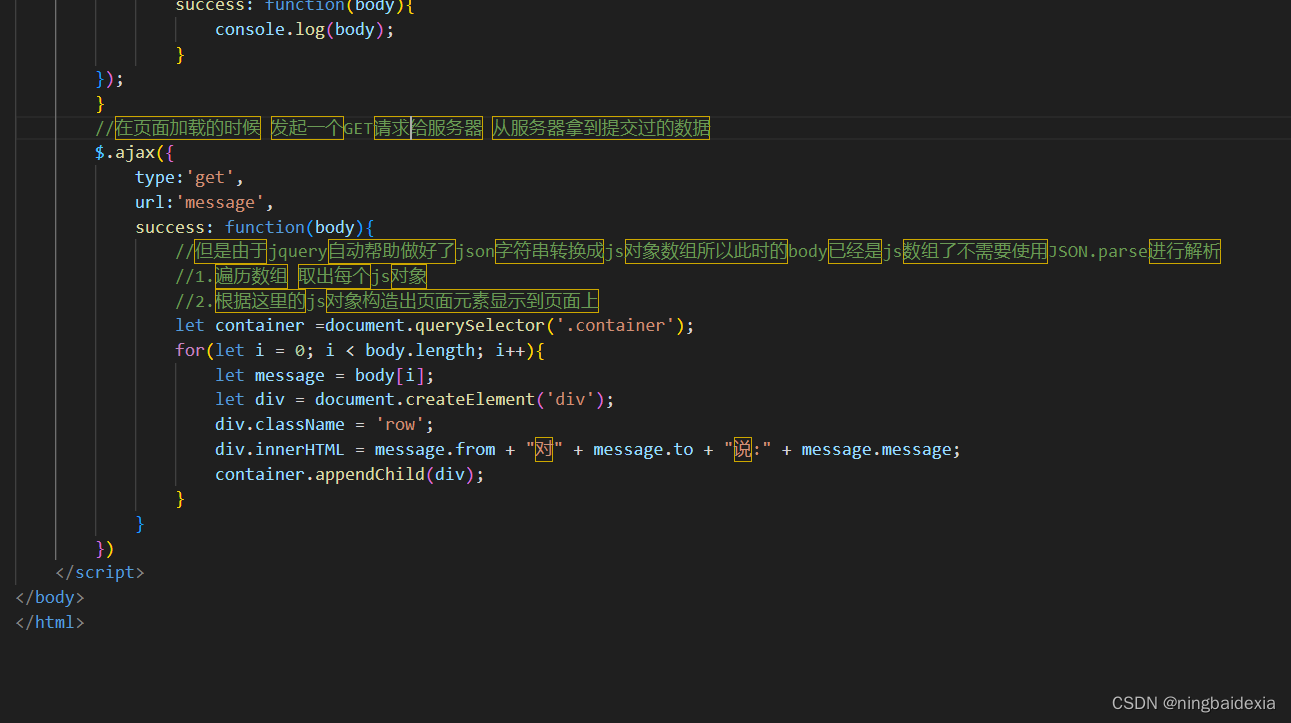Click the jquery JSON.parse comment line
The image size is (1291, 723).
pos(698,251)
